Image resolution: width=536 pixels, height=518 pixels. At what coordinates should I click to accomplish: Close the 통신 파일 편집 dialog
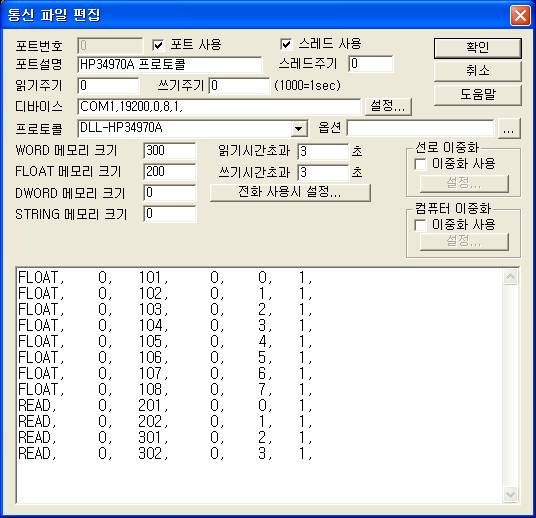click(x=520, y=15)
